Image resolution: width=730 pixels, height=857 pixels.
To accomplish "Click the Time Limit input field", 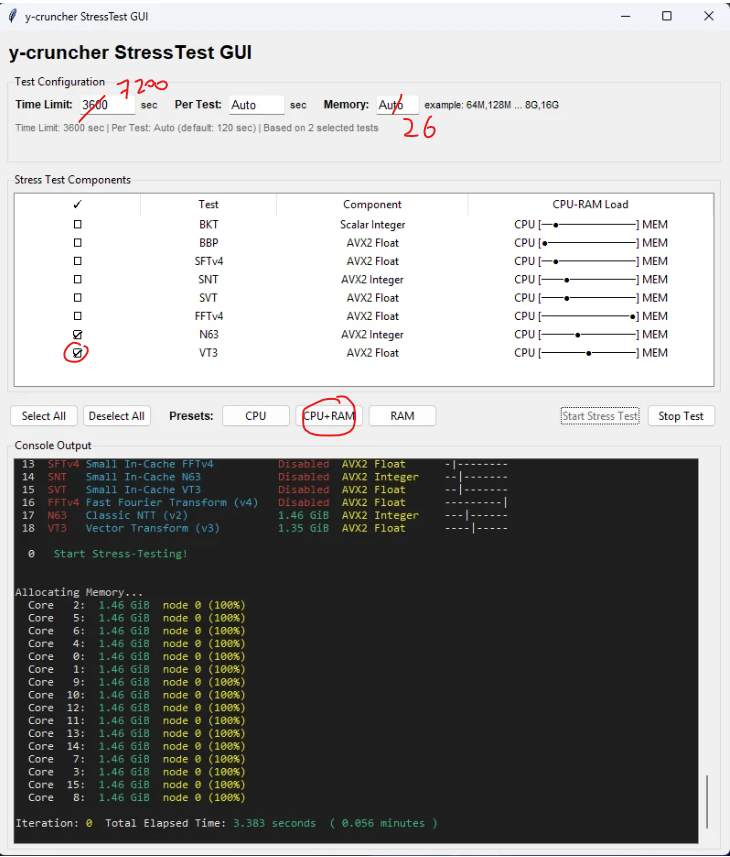I will 107,104.
